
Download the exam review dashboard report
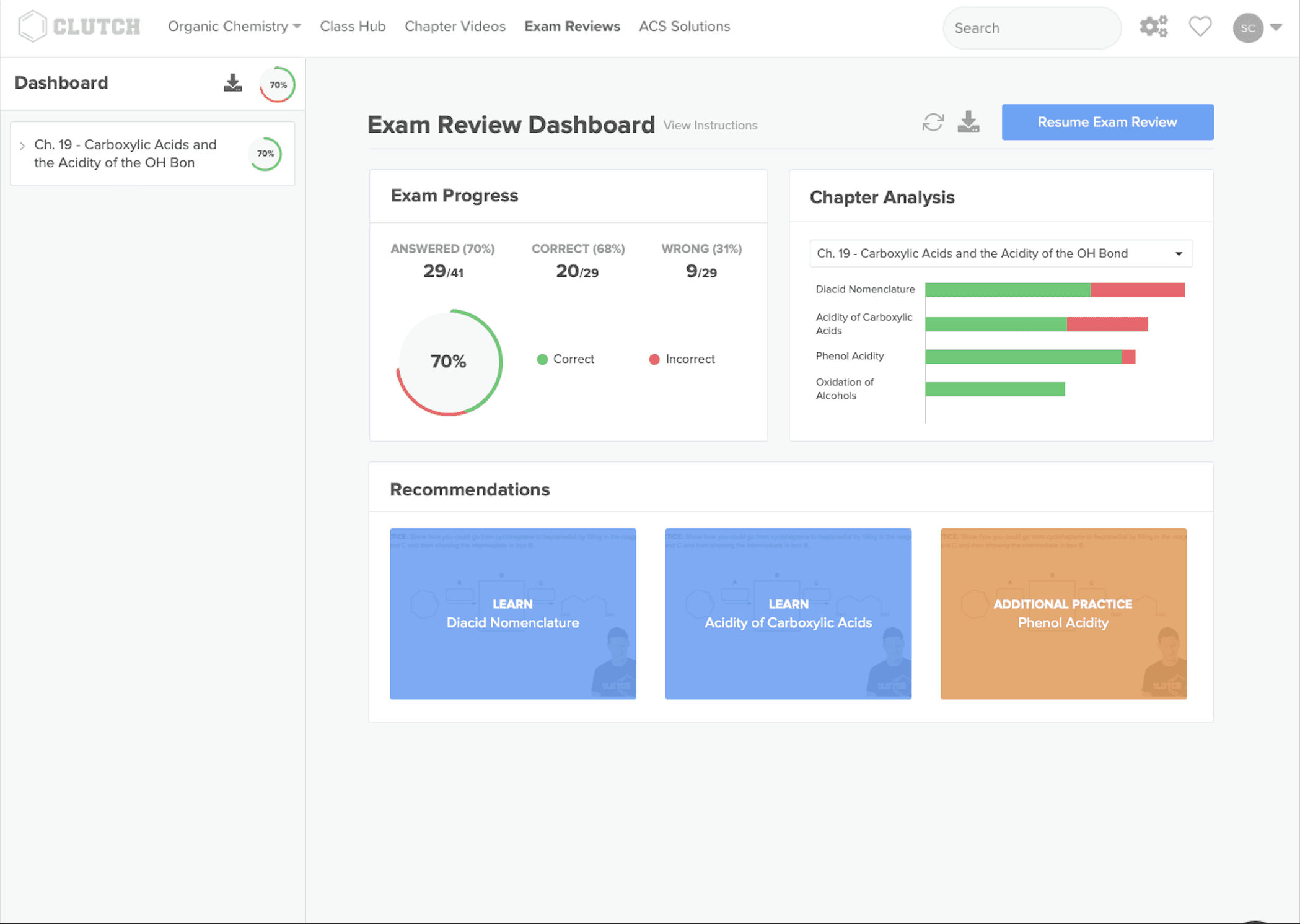tap(968, 122)
